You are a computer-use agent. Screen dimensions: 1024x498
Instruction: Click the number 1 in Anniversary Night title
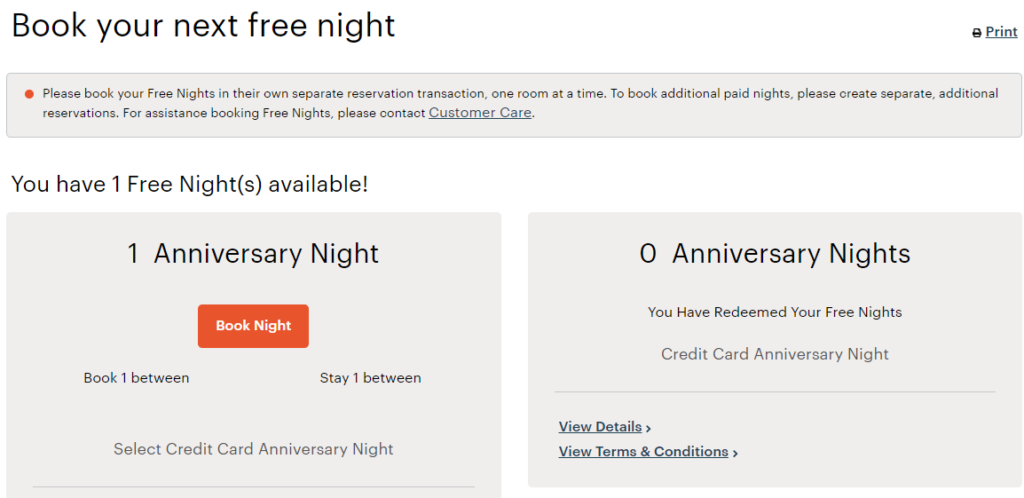[133, 254]
